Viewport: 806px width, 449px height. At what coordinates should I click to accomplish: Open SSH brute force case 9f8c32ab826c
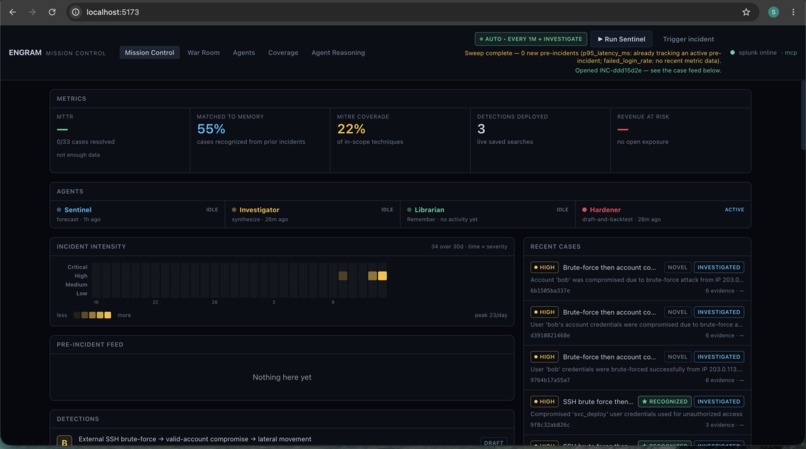pyautogui.click(x=637, y=412)
